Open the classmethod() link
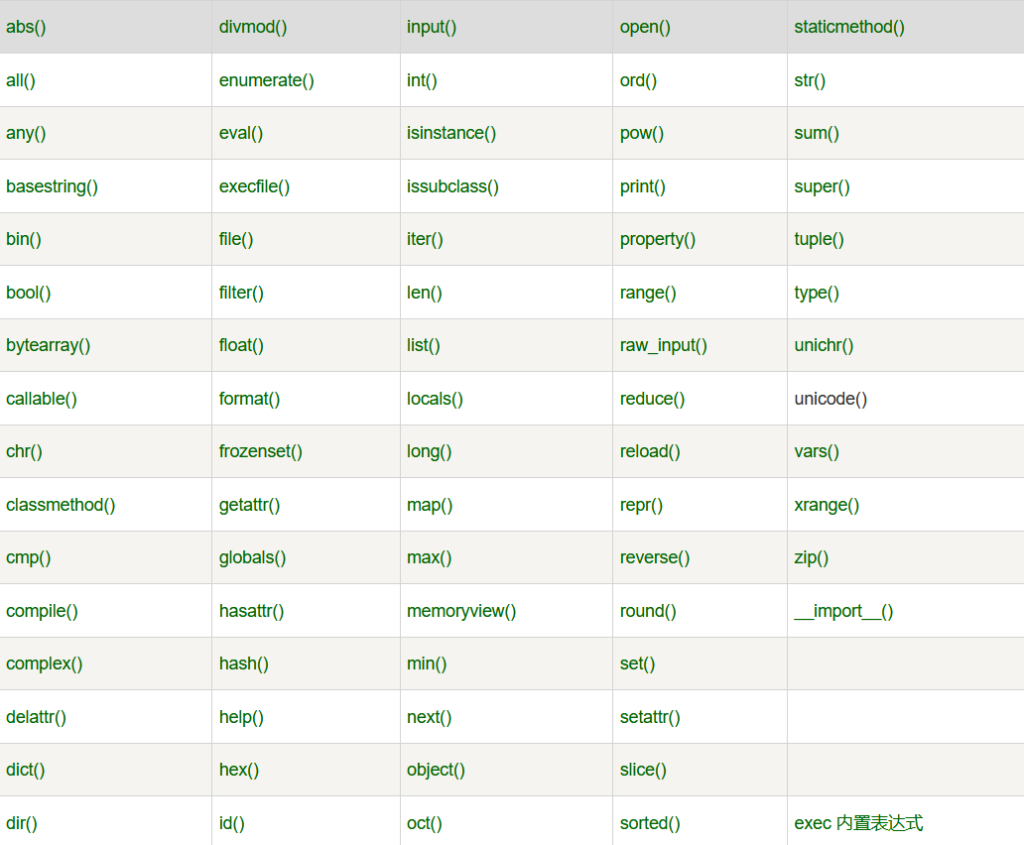Viewport: 1024px width, 845px height. pos(60,504)
